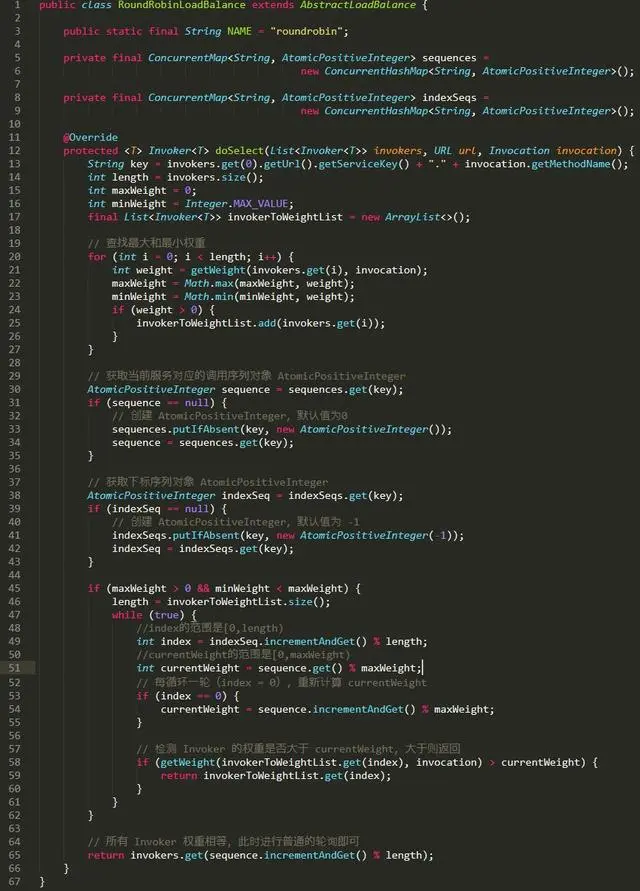640x891 pixels.
Task: Click if (index == 0) on line 53
Action: click(182, 696)
